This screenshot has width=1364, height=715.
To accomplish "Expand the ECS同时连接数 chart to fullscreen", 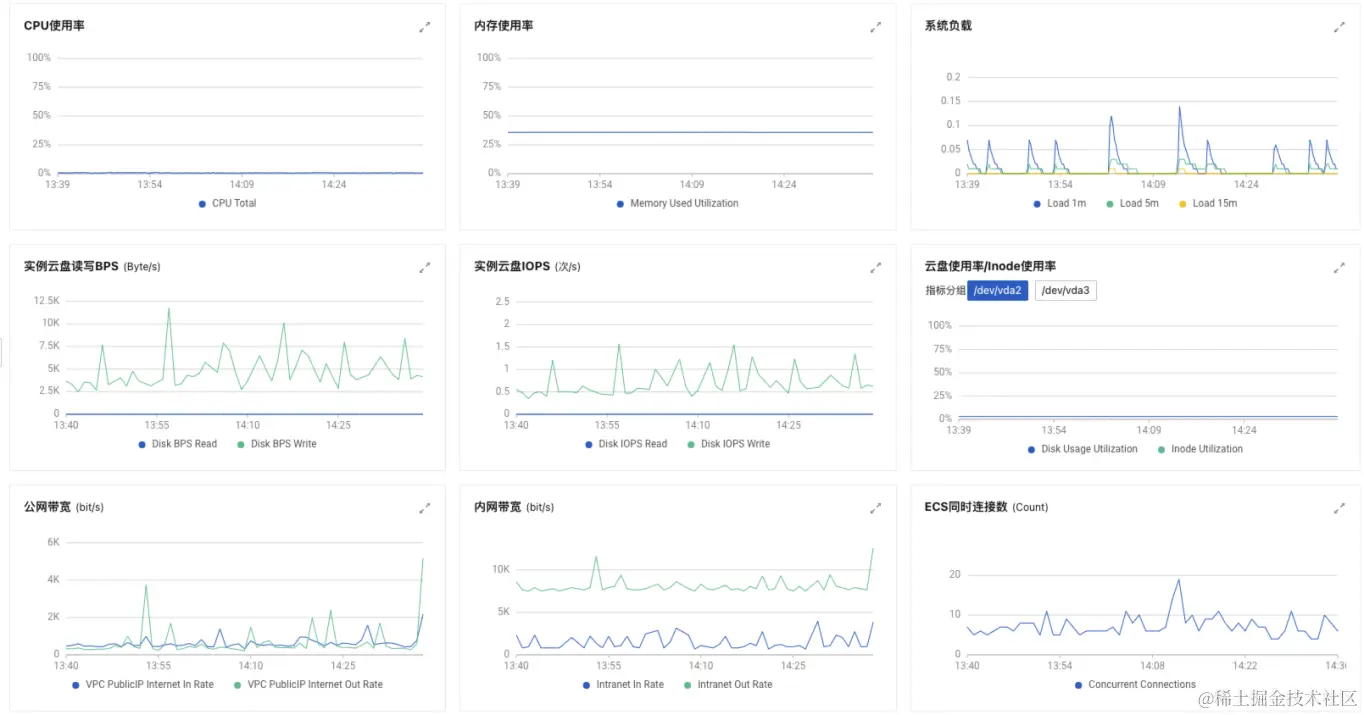I will pyautogui.click(x=1339, y=508).
